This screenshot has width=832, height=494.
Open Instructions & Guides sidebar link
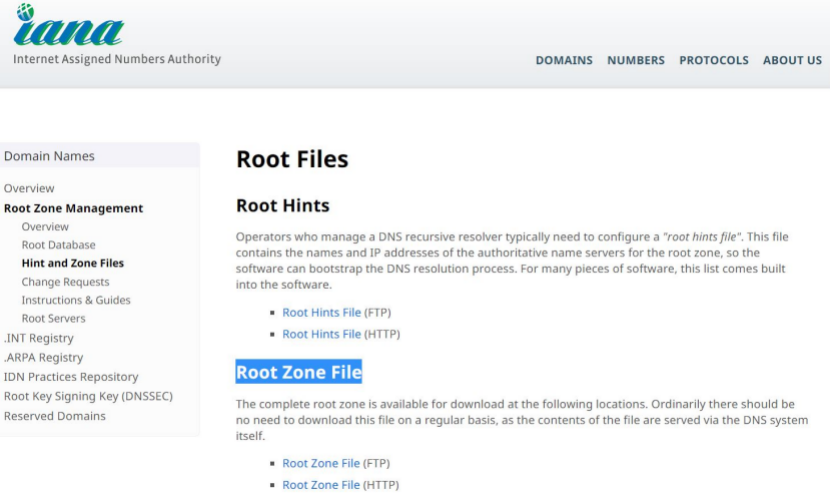tap(75, 300)
